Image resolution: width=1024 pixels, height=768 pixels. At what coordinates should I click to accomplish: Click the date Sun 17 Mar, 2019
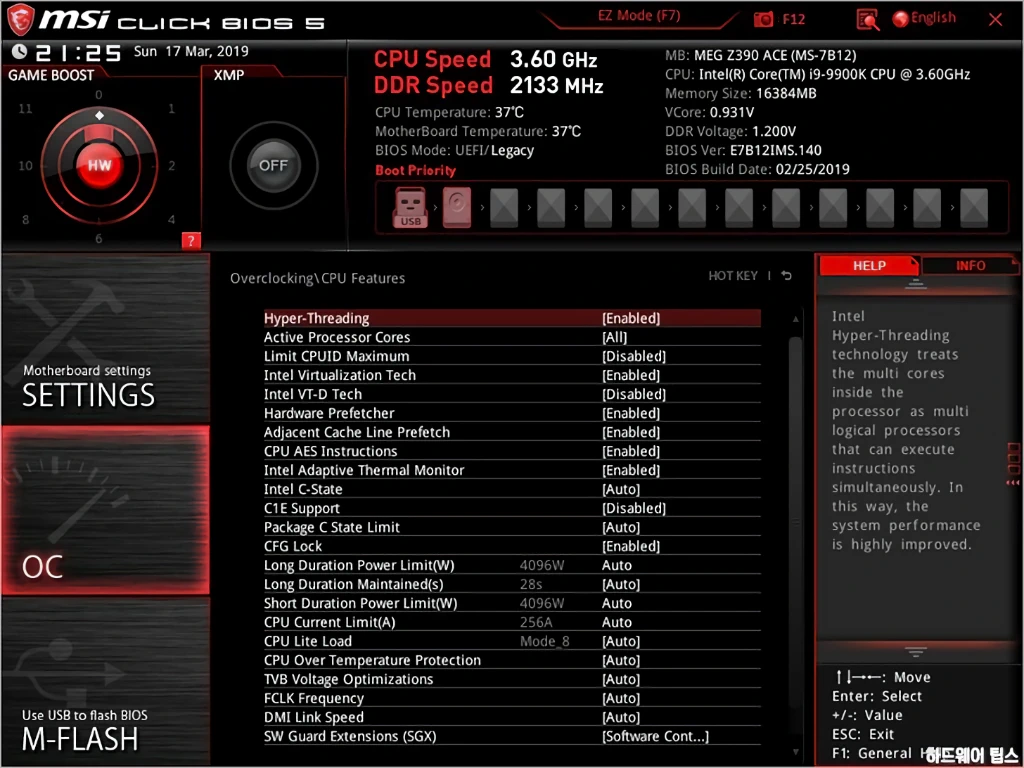click(x=191, y=51)
